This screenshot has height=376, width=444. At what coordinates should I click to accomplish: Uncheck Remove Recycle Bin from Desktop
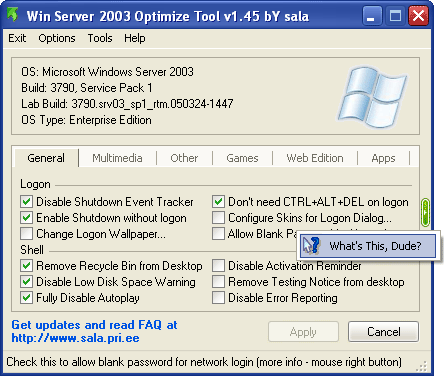26,266
